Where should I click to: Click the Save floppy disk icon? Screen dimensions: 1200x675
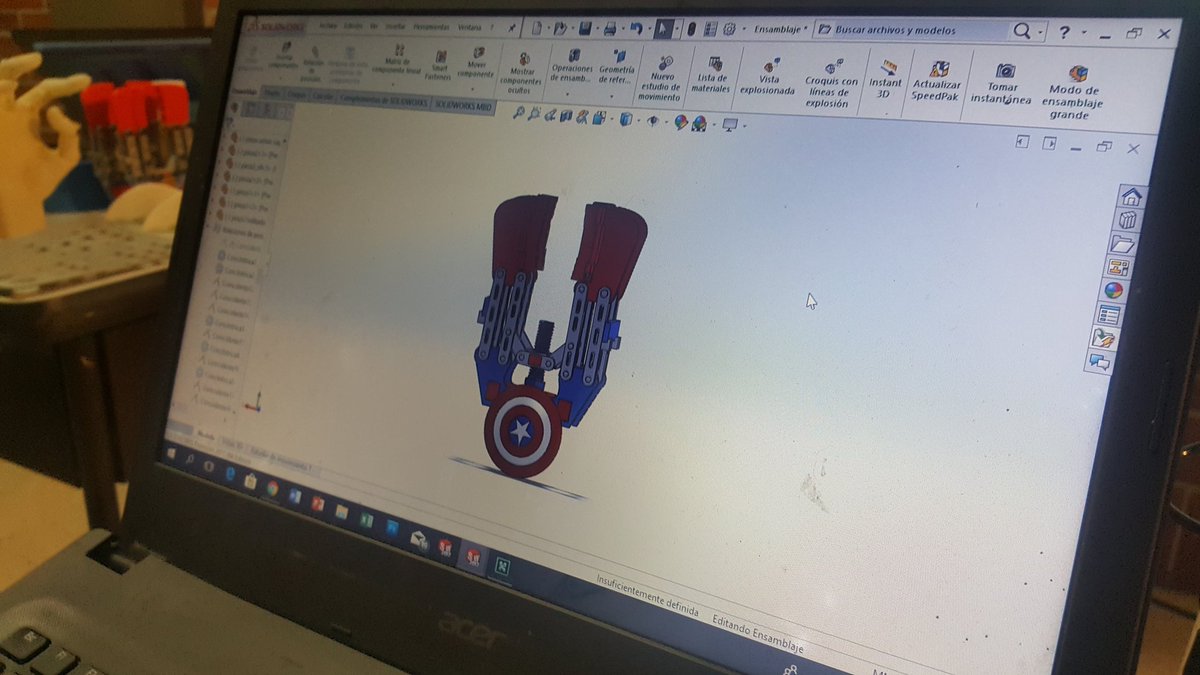coord(585,29)
